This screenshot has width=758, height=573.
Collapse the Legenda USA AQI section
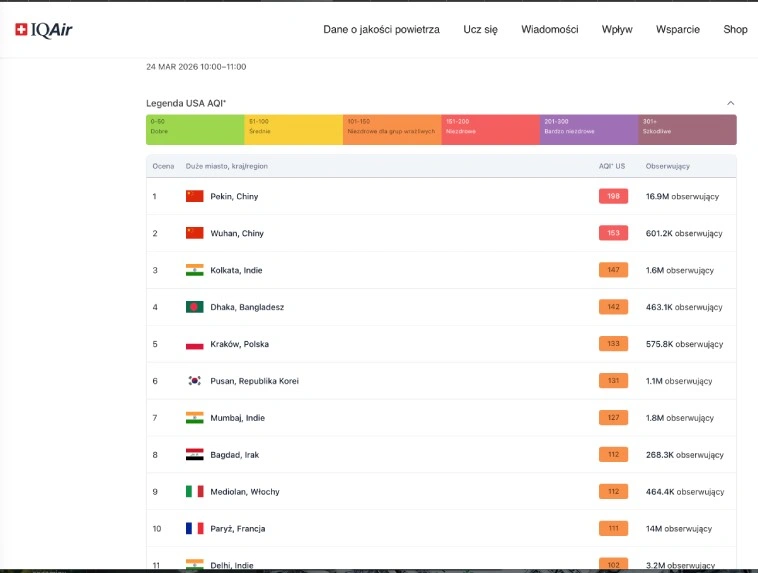[x=730, y=103]
